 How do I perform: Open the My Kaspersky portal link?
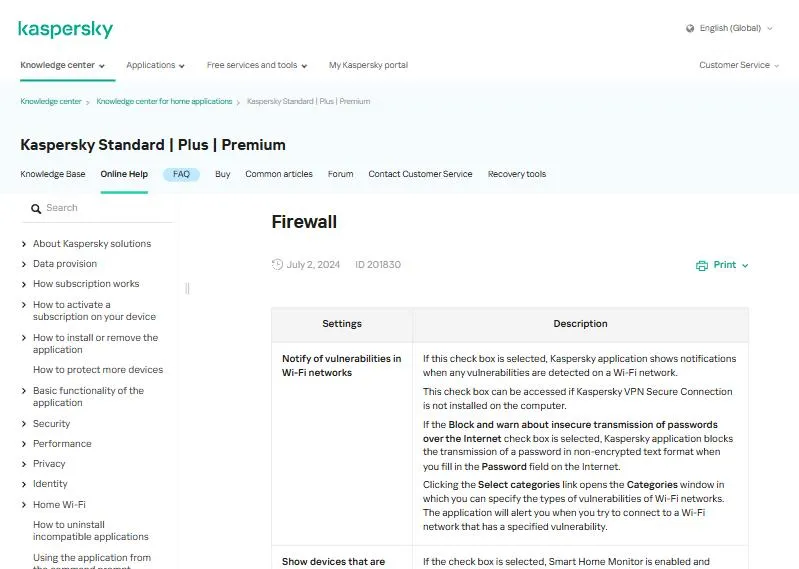coord(368,65)
